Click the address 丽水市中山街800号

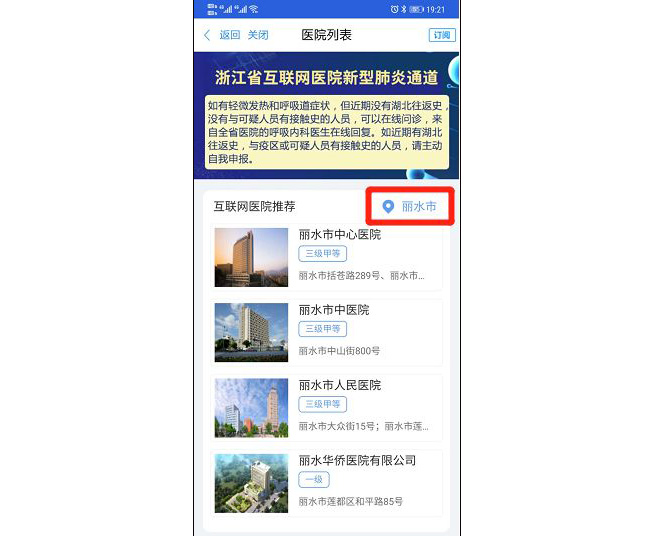click(x=339, y=351)
